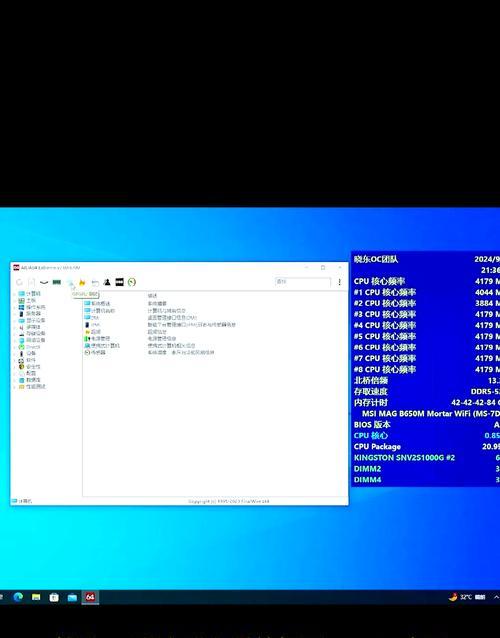Expand the 网络设备 tree node arrow
This screenshot has height=638, width=500.
point(15,340)
